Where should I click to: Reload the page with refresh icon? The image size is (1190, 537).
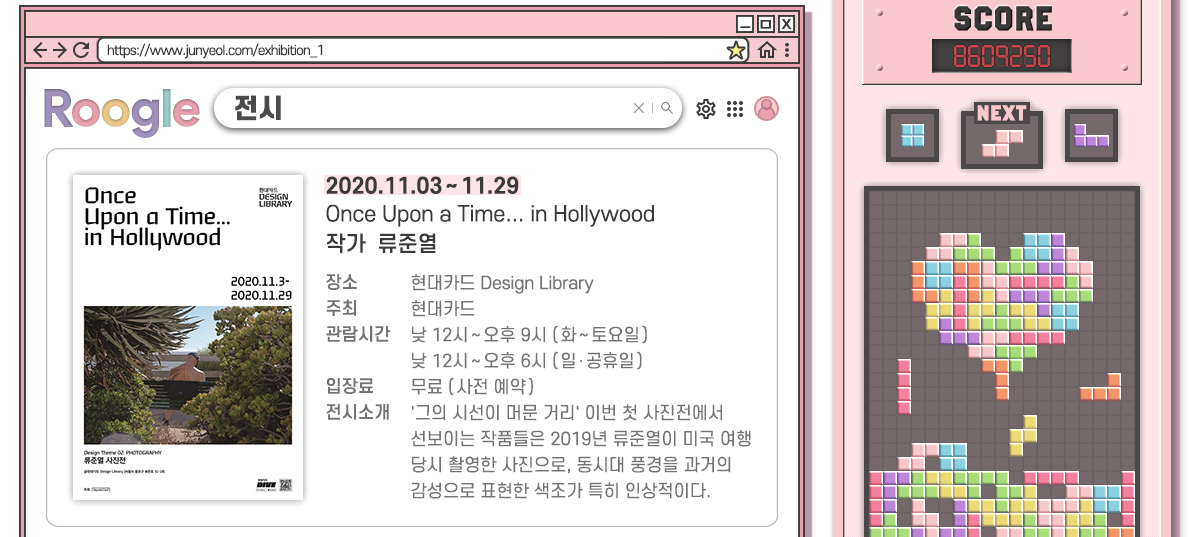tap(81, 51)
